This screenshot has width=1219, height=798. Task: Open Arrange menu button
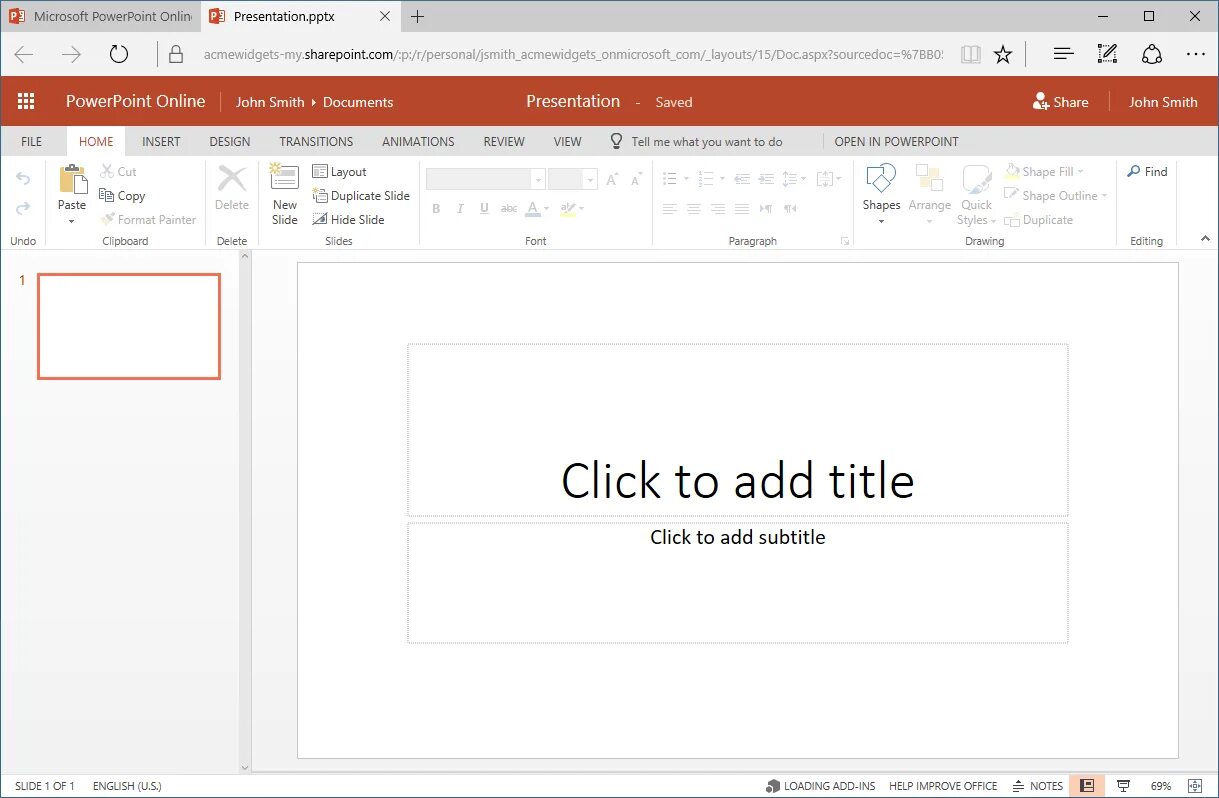tap(930, 195)
